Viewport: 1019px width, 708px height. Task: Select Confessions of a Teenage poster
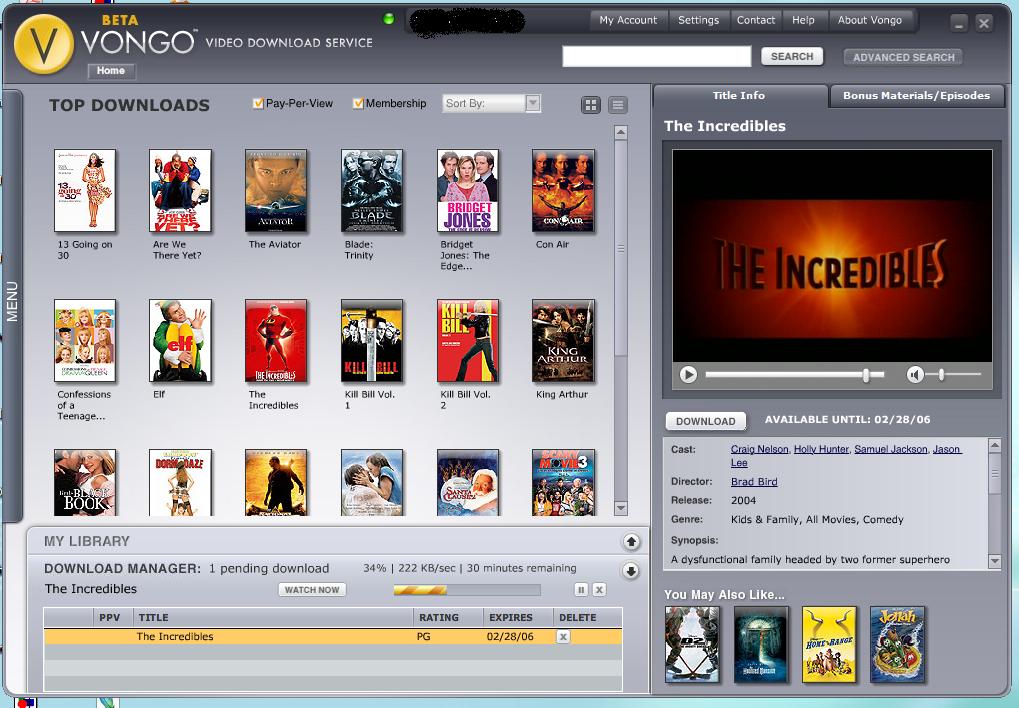(85, 341)
